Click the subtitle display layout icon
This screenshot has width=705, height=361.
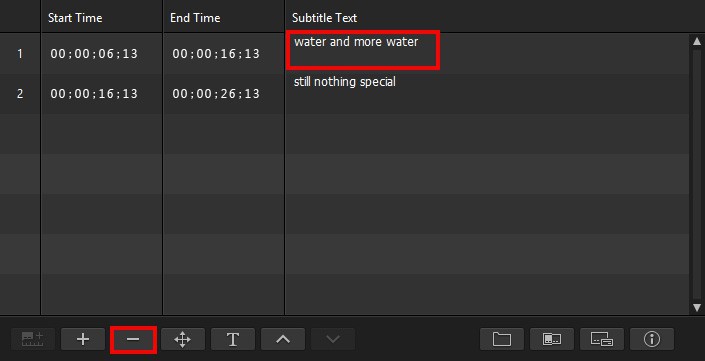pyautogui.click(x=552, y=339)
